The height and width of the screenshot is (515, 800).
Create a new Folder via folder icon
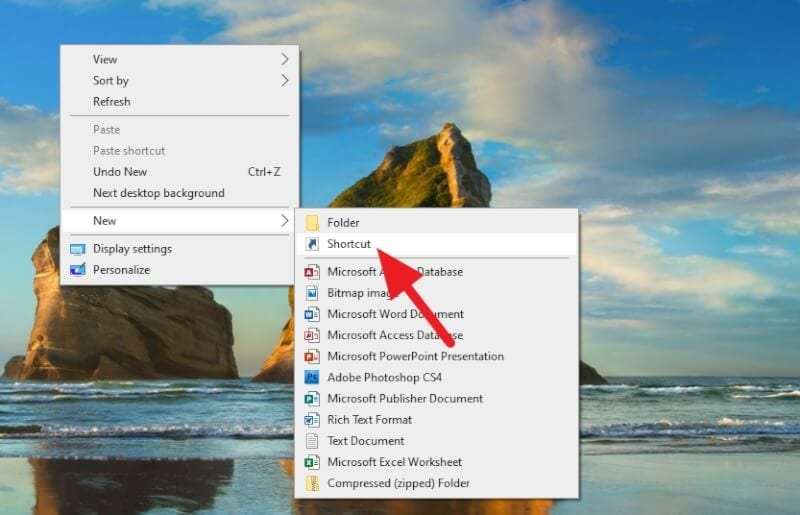point(312,223)
